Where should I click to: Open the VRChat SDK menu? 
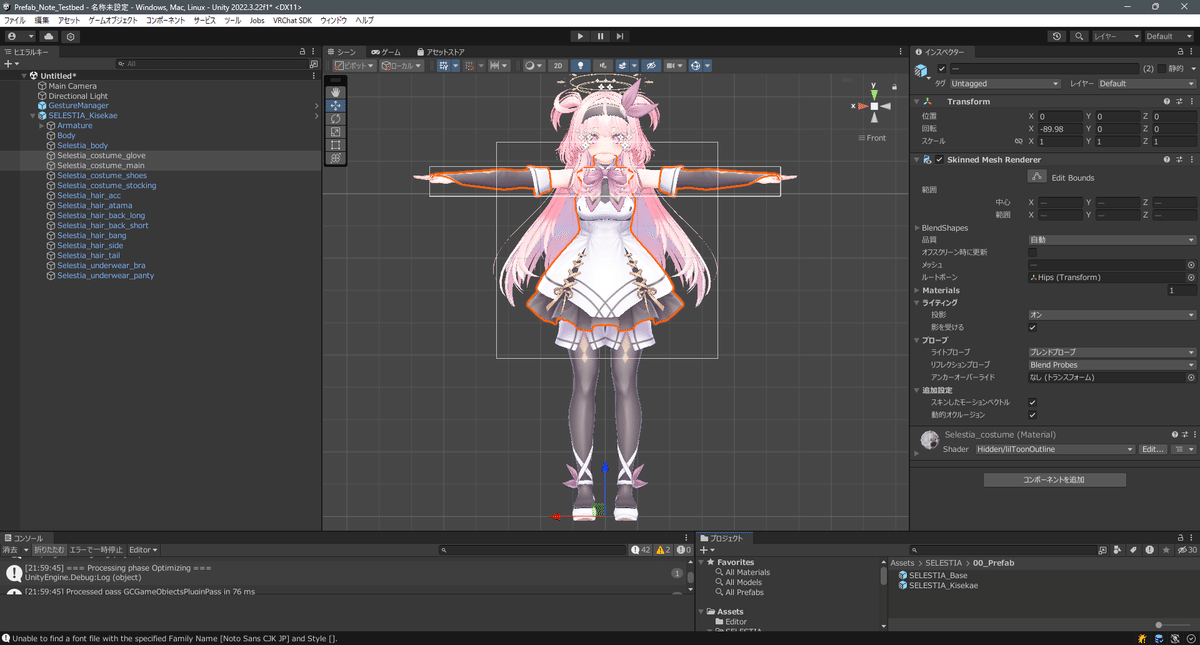pyautogui.click(x=292, y=19)
